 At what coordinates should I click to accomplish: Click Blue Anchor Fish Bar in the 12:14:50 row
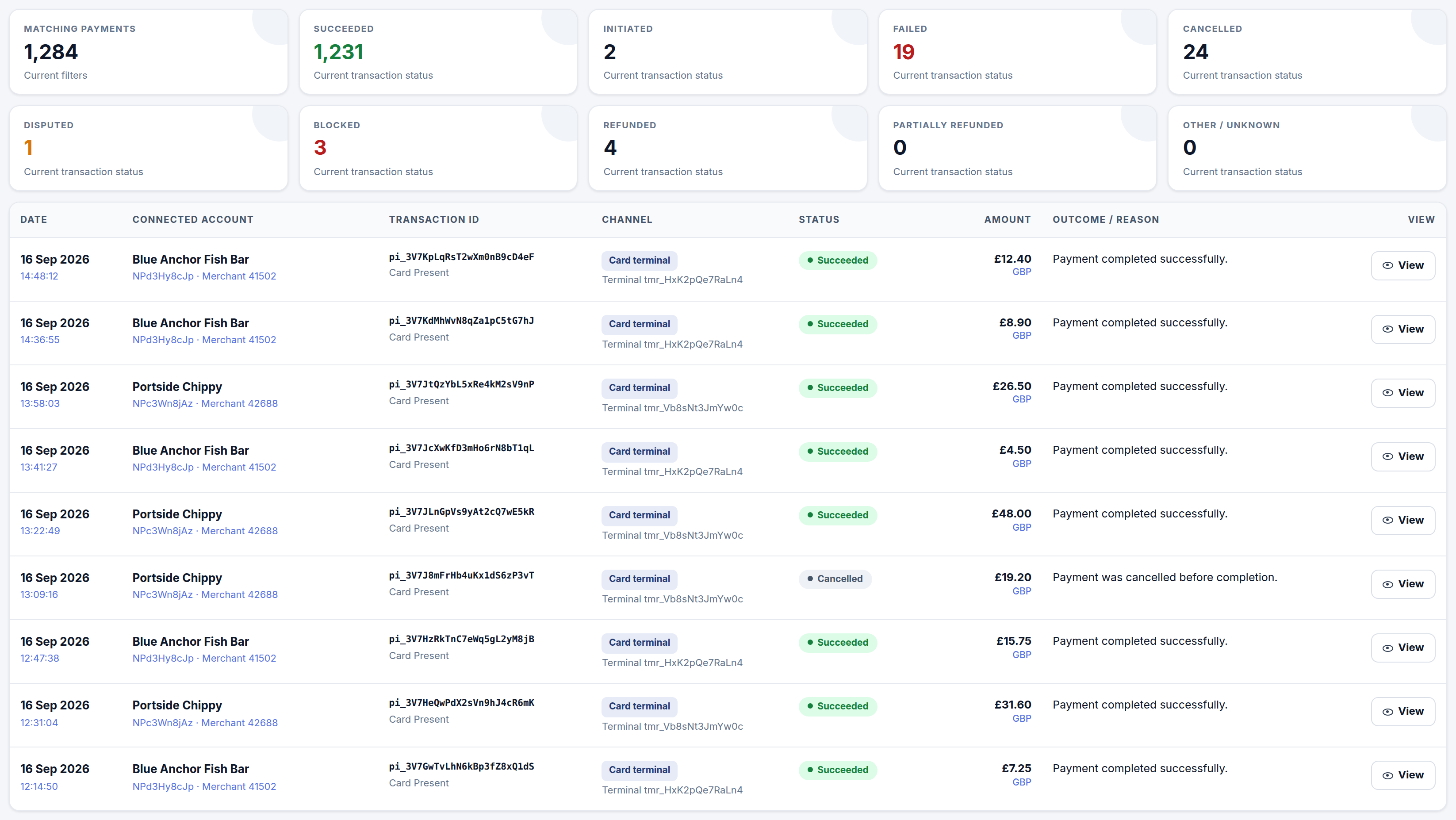point(191,769)
